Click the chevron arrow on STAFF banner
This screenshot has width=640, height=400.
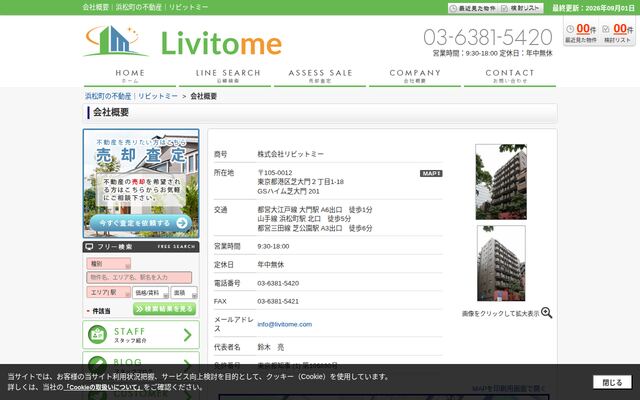(x=187, y=335)
